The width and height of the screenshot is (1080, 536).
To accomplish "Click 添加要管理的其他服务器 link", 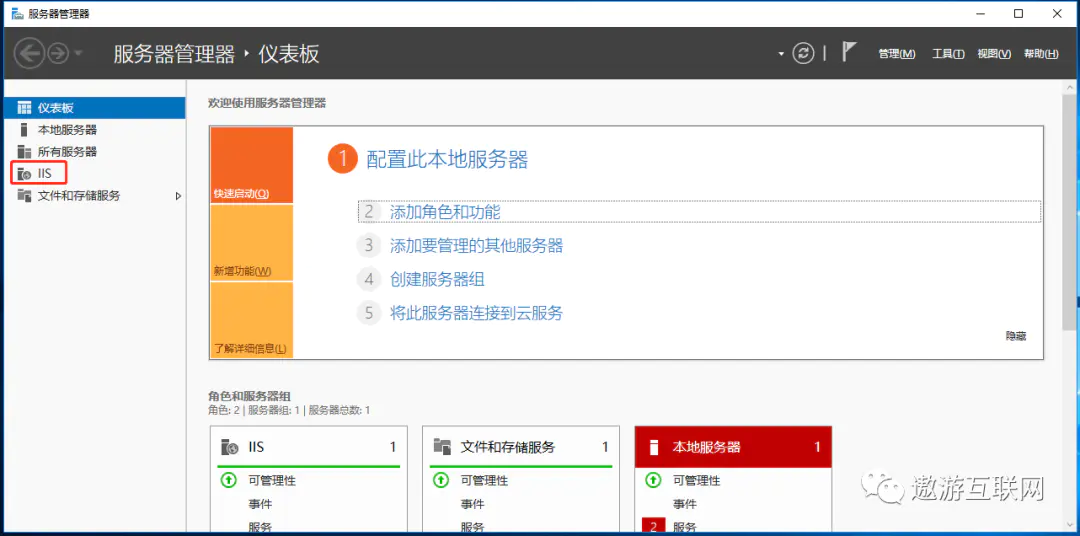I will [x=477, y=245].
